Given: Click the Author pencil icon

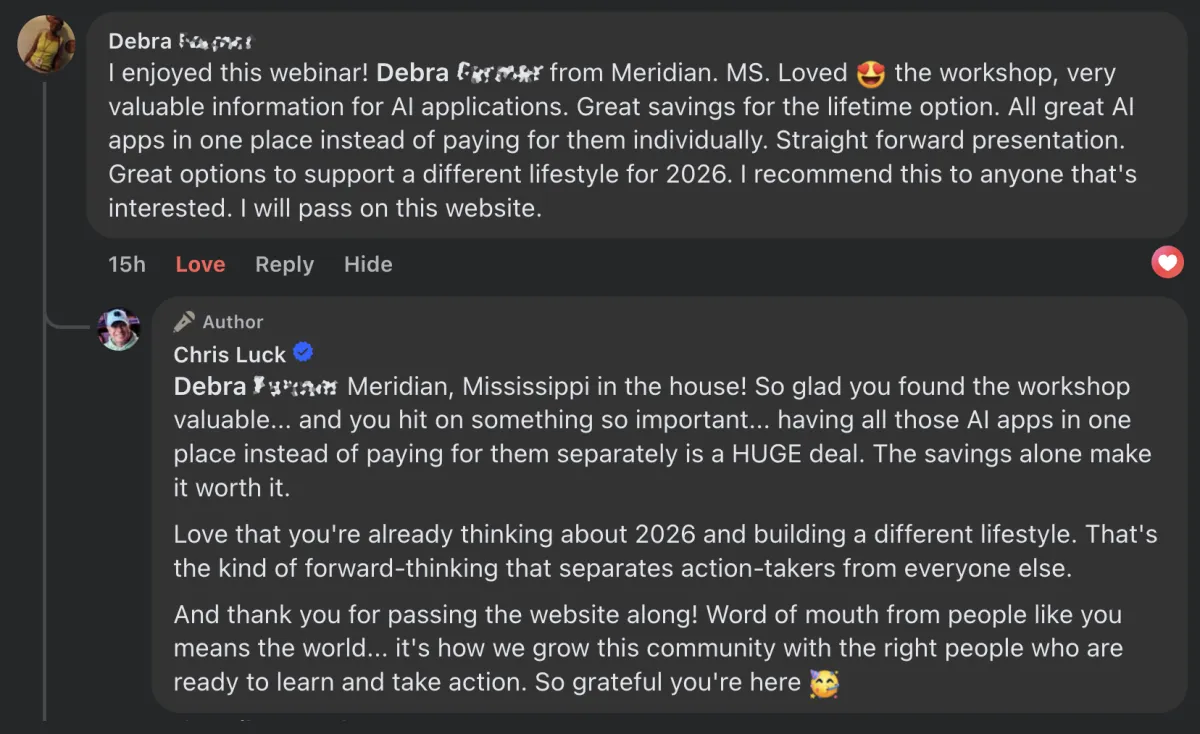Looking at the screenshot, I should pyautogui.click(x=184, y=322).
